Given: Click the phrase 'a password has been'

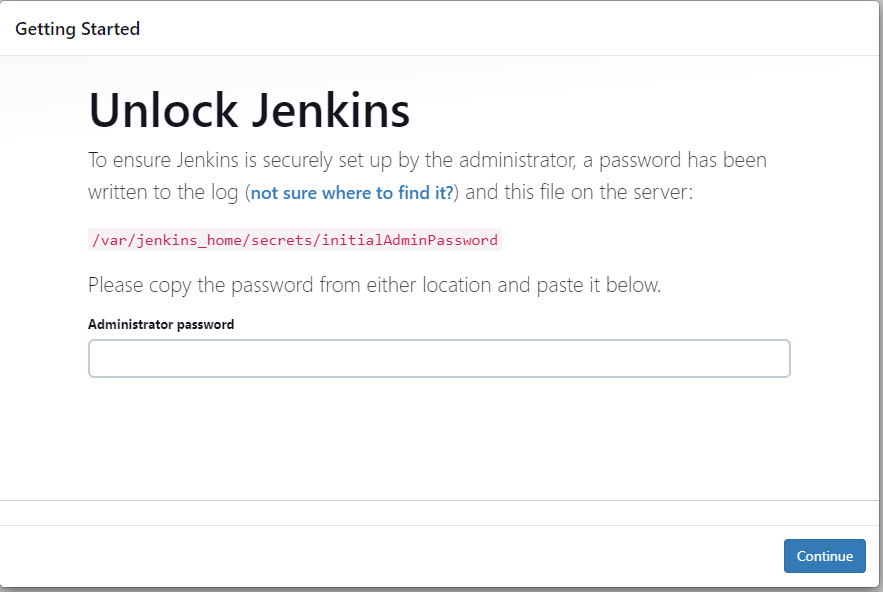Looking at the screenshot, I should tap(682, 160).
